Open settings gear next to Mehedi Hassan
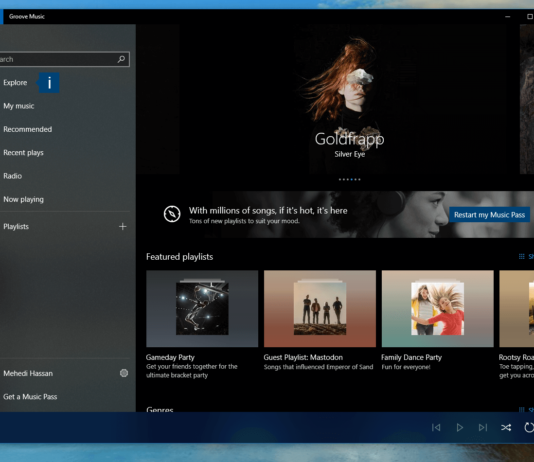Viewport: 534px width, 462px height. [x=124, y=373]
